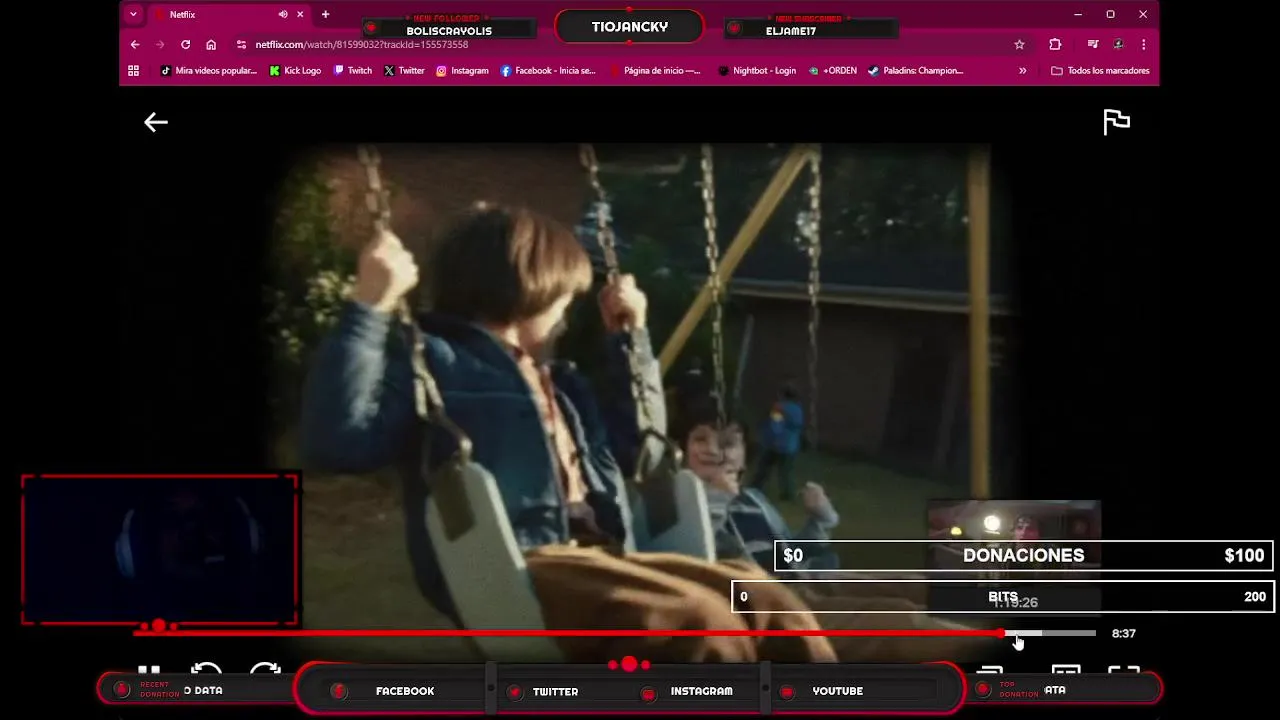This screenshot has height=720, width=1280.
Task: Close the Netflix tab
Action: pyautogui.click(x=299, y=14)
